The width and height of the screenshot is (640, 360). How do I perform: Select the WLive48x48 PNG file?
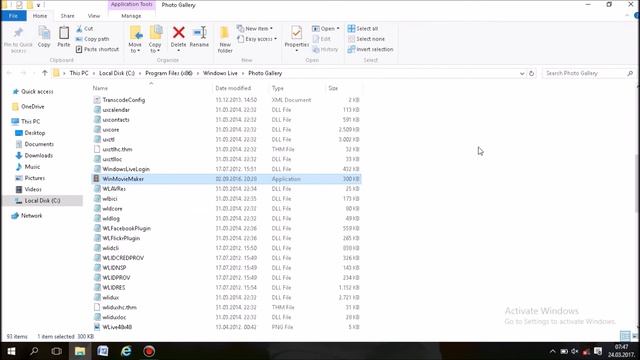pos(226,327)
